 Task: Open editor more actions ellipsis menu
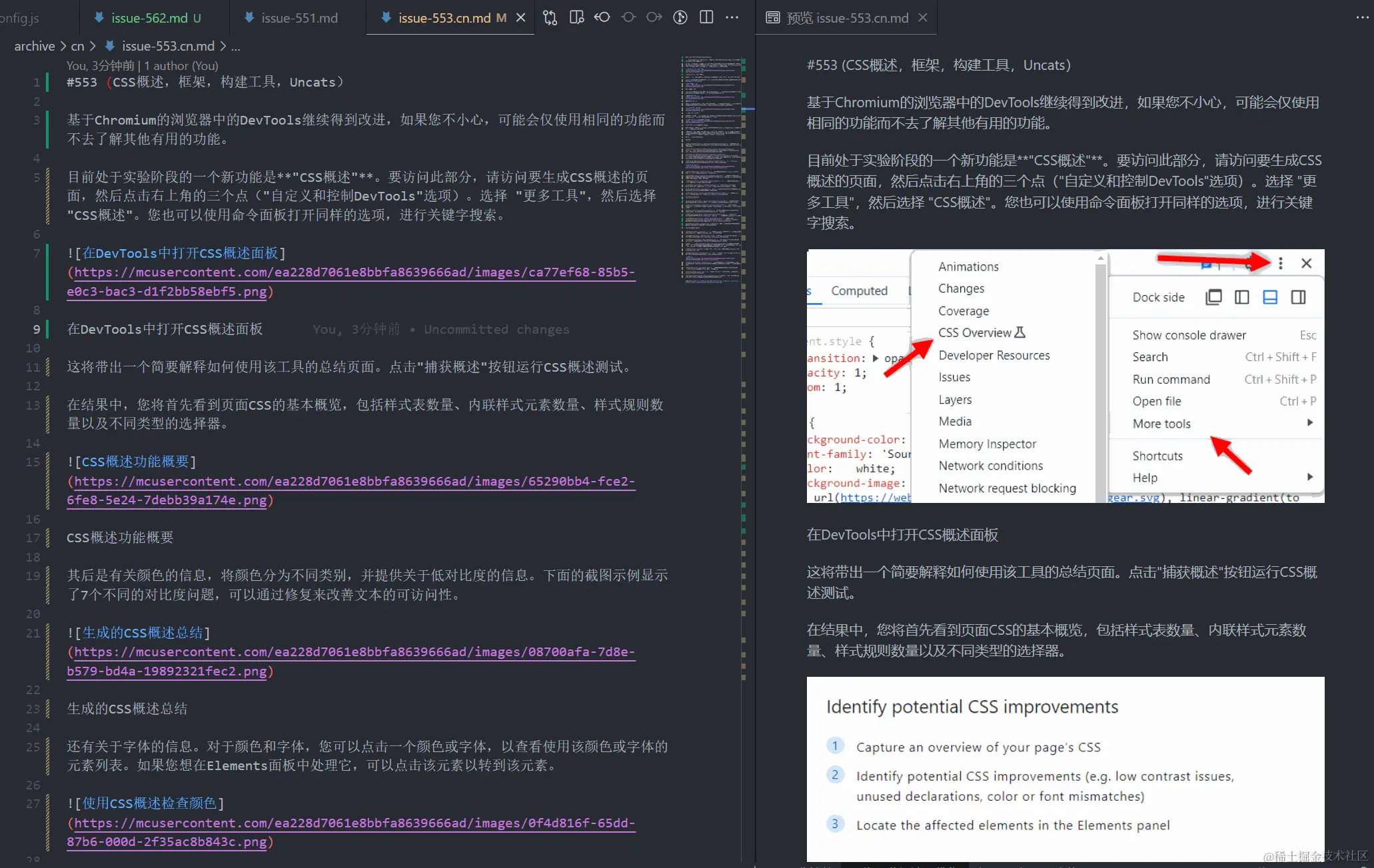[732, 18]
